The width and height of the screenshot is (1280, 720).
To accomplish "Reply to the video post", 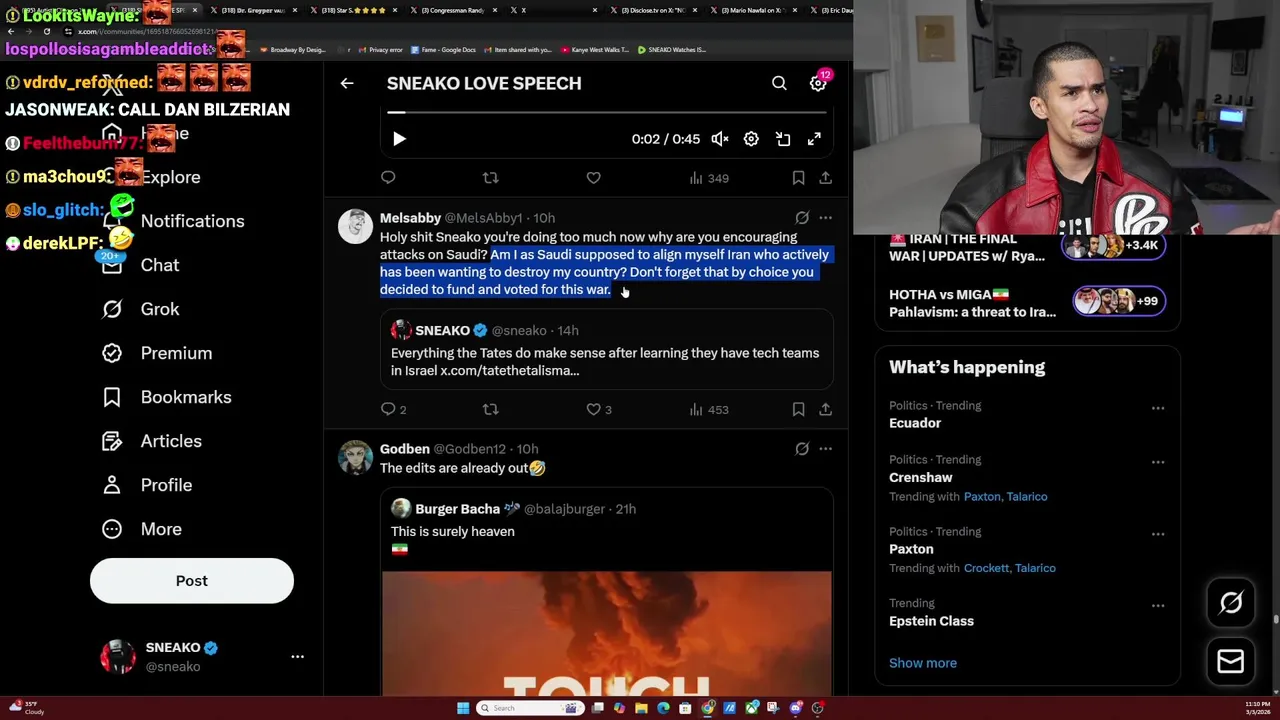I will point(388,177).
